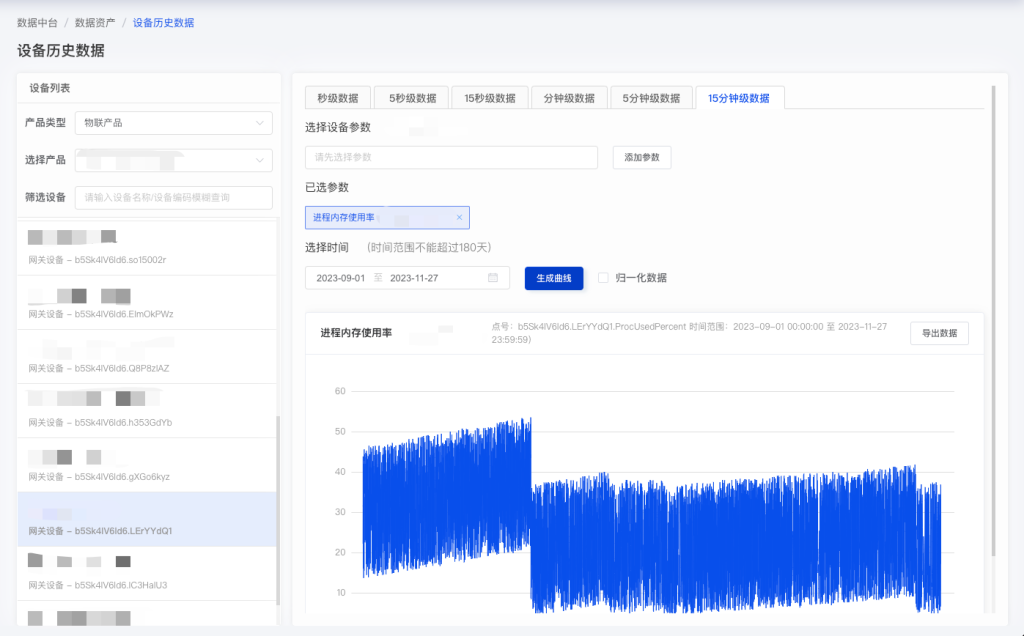
Task: Click the blue 进程内存使用率 data chart
Action: pos(650,500)
